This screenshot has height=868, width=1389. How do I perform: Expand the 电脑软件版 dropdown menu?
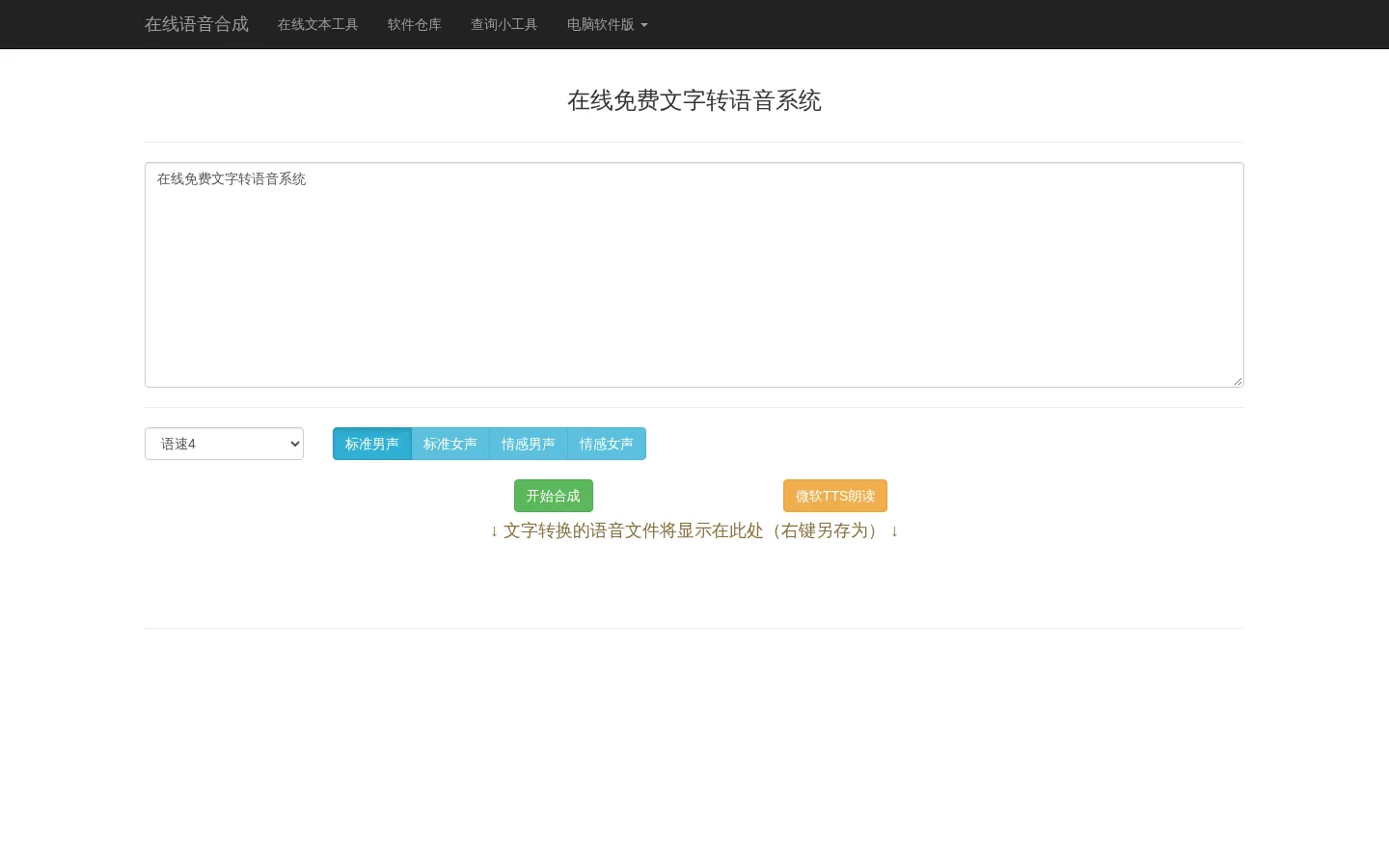pyautogui.click(x=608, y=24)
